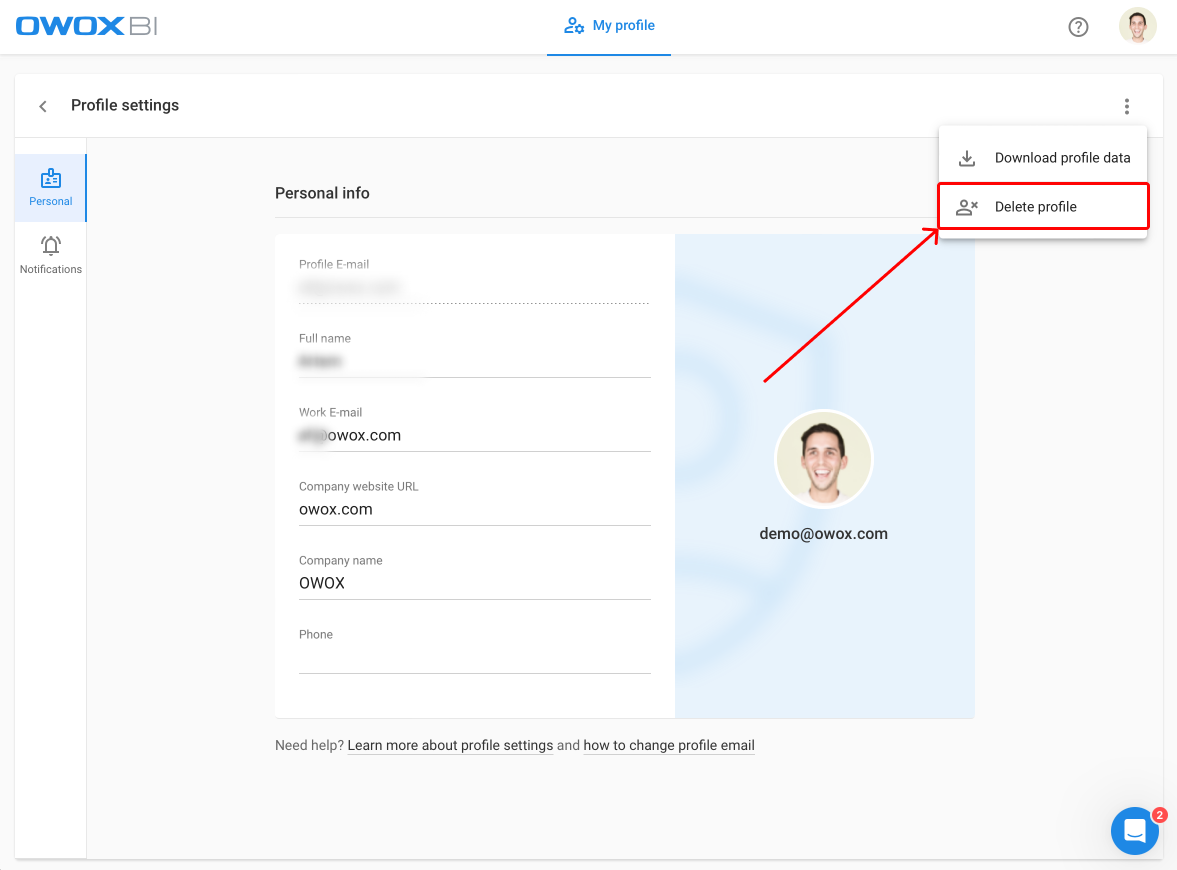Click the Notifications bell icon
The image size is (1177, 870).
(51, 245)
